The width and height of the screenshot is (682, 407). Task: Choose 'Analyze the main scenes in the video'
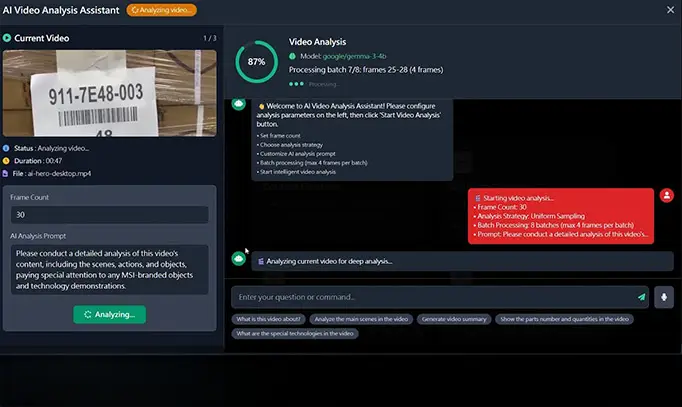point(359,319)
